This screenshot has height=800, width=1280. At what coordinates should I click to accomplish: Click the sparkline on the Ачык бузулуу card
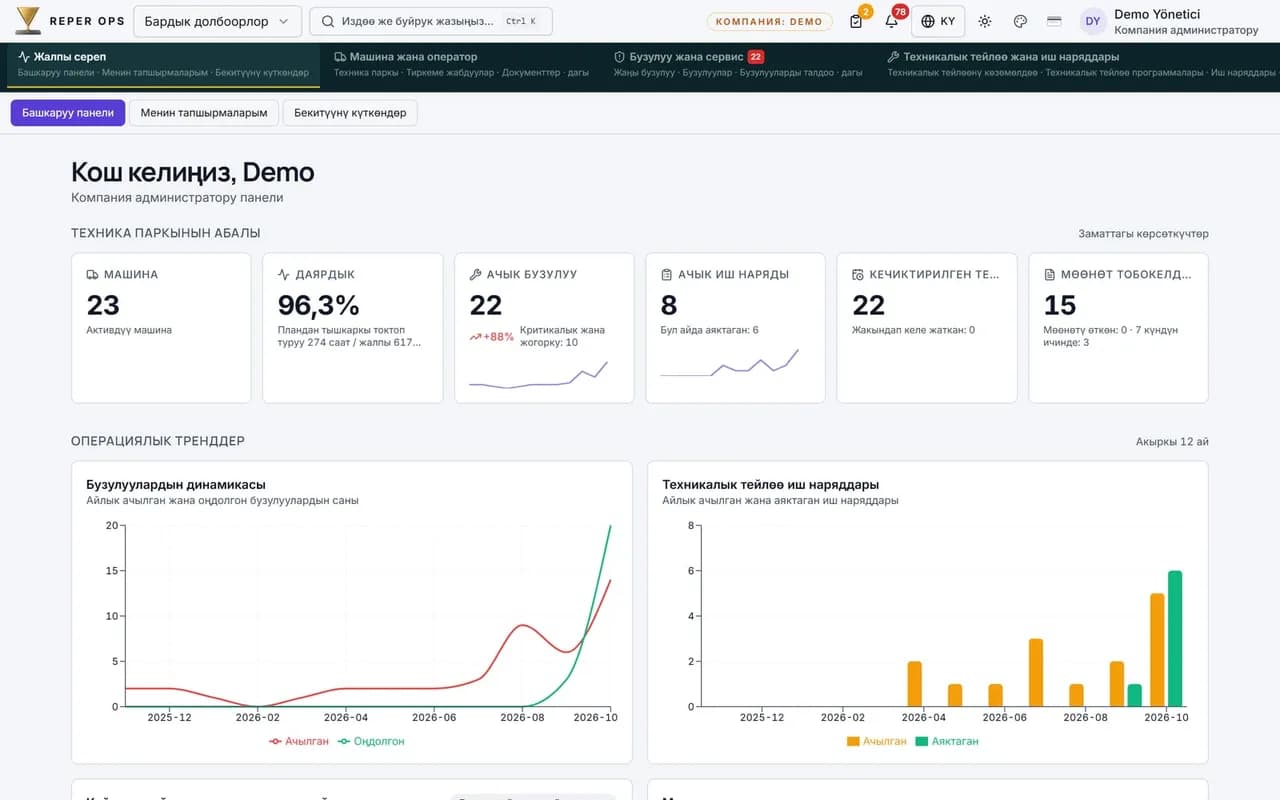pyautogui.click(x=539, y=375)
